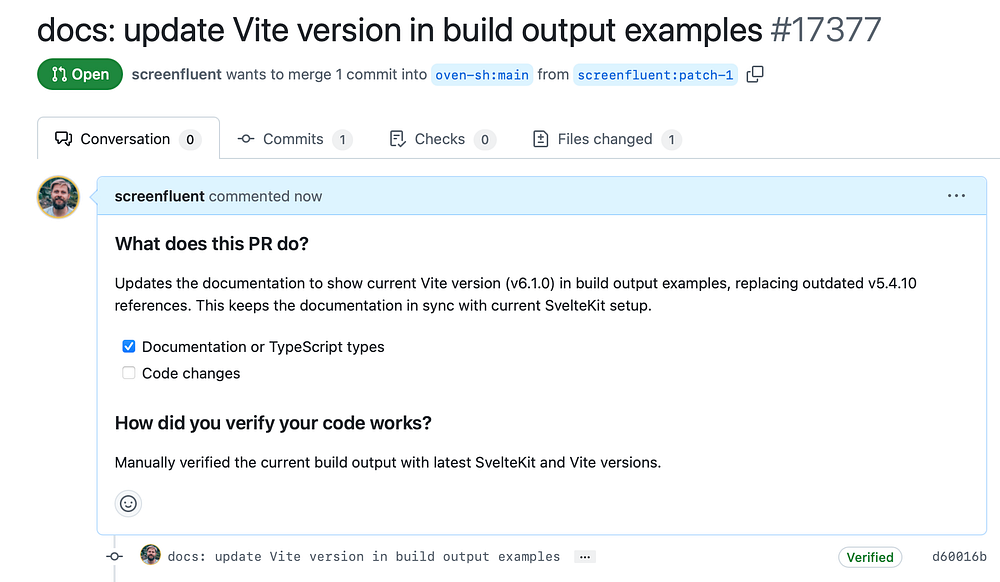Expand commit message ellipsis button
Image resolution: width=1000 pixels, height=582 pixels.
click(x=586, y=556)
